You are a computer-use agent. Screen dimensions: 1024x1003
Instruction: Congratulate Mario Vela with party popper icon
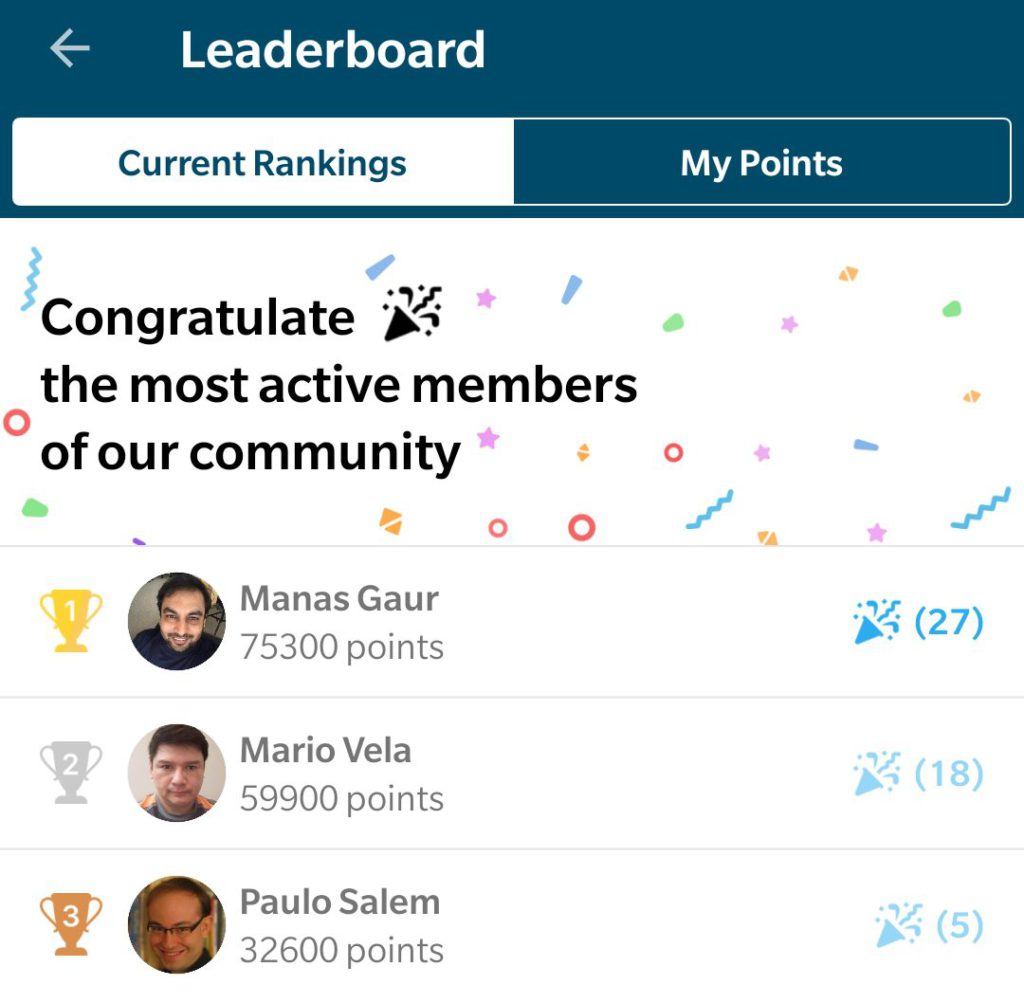click(x=877, y=773)
